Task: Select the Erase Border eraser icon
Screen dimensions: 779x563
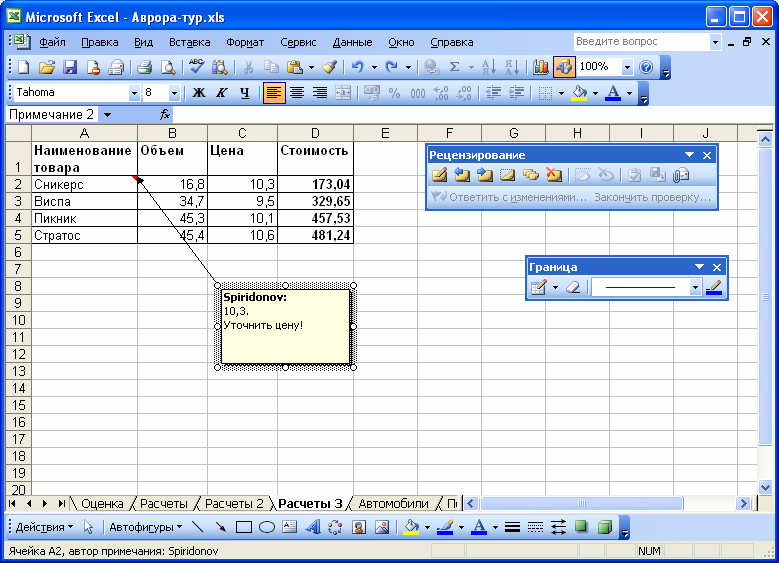Action: (x=573, y=287)
